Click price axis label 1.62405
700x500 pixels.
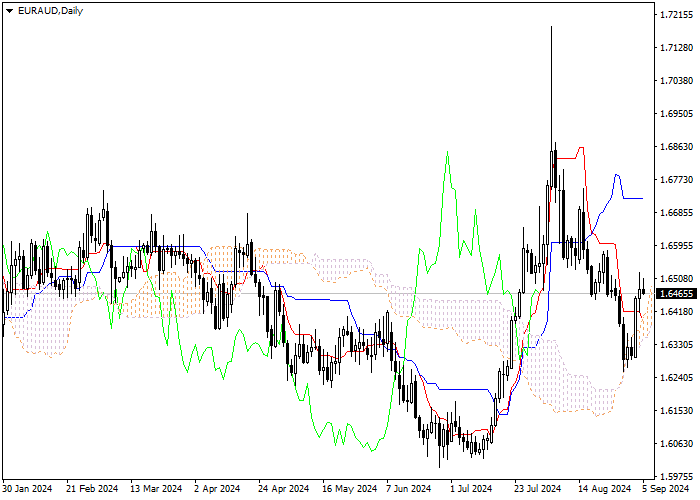pyautogui.click(x=677, y=378)
